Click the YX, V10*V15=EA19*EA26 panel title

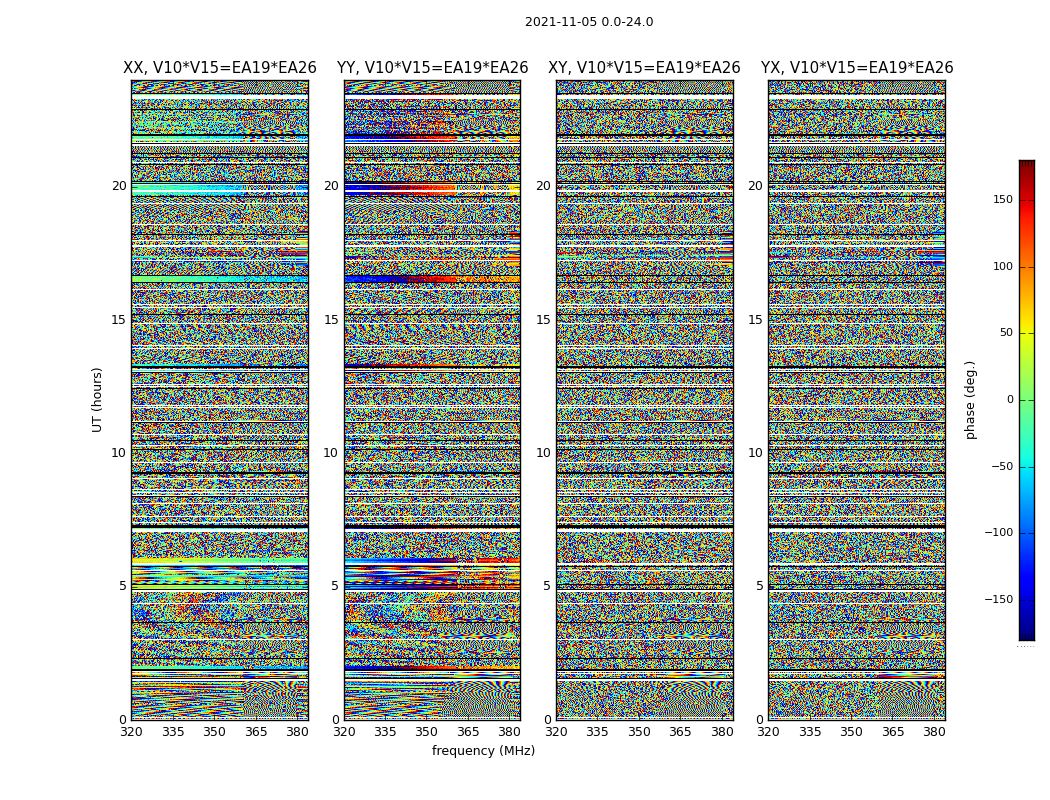pos(856,68)
